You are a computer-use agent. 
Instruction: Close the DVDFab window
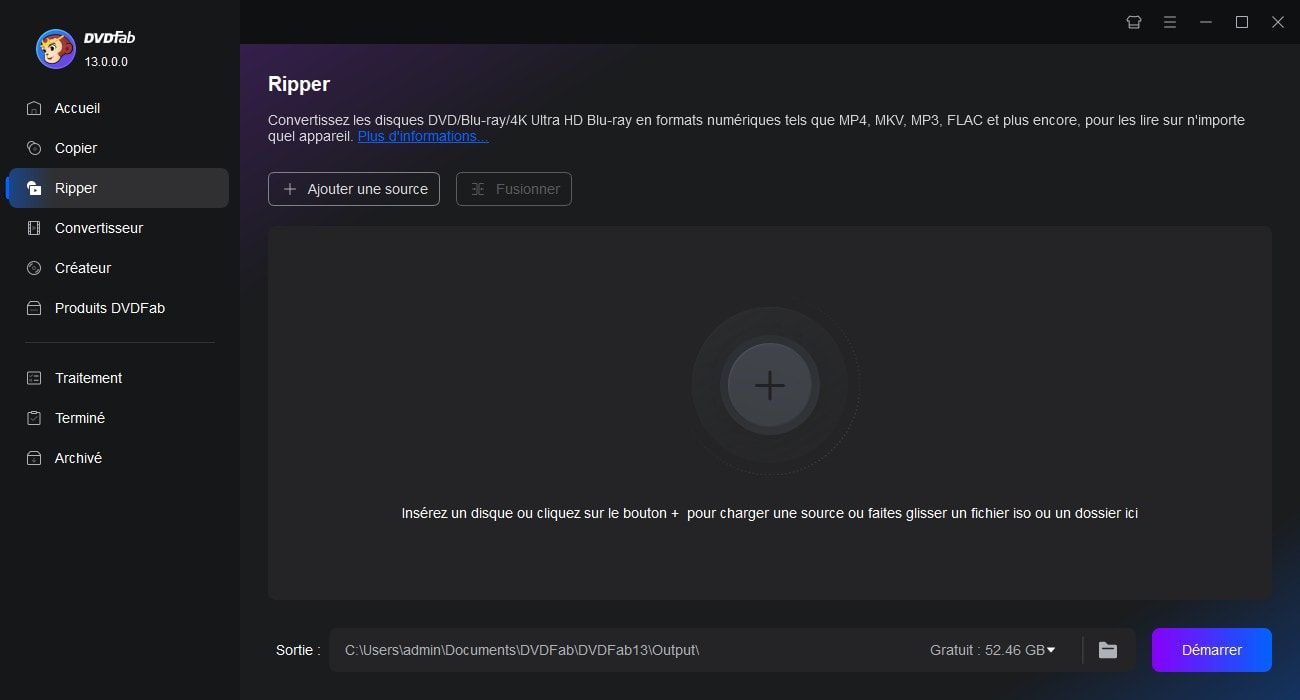[x=1278, y=22]
